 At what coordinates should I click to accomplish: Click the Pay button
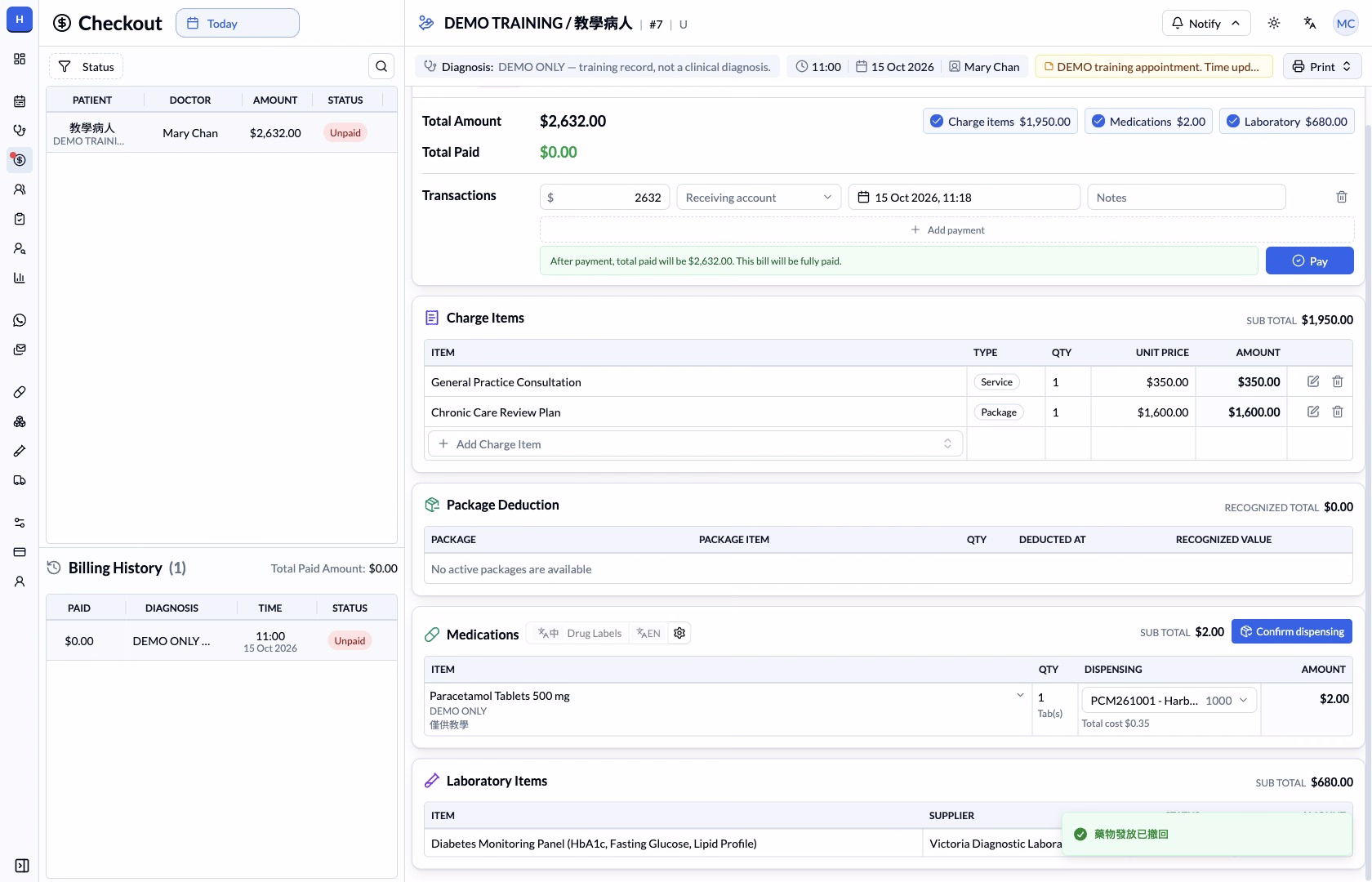click(x=1309, y=261)
